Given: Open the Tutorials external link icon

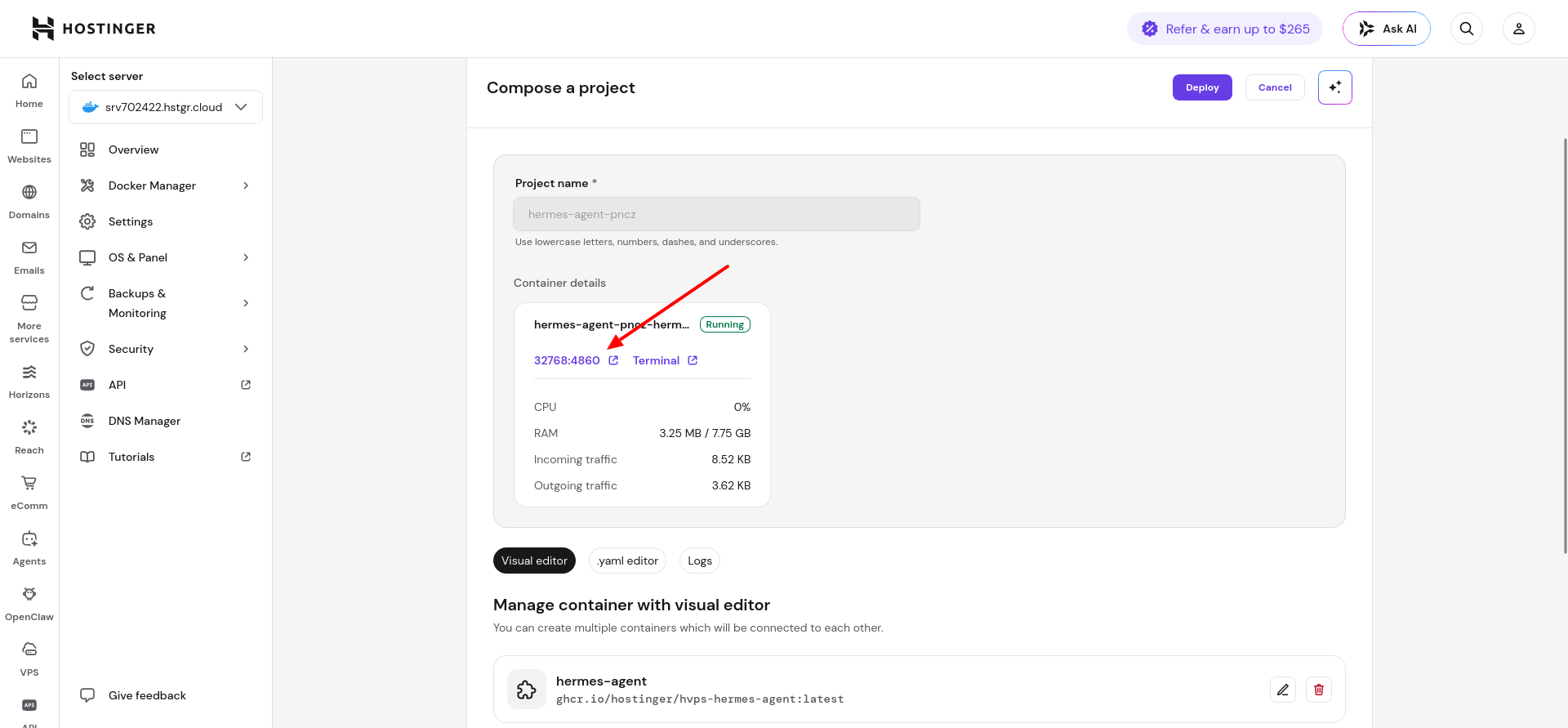Looking at the screenshot, I should (x=246, y=457).
